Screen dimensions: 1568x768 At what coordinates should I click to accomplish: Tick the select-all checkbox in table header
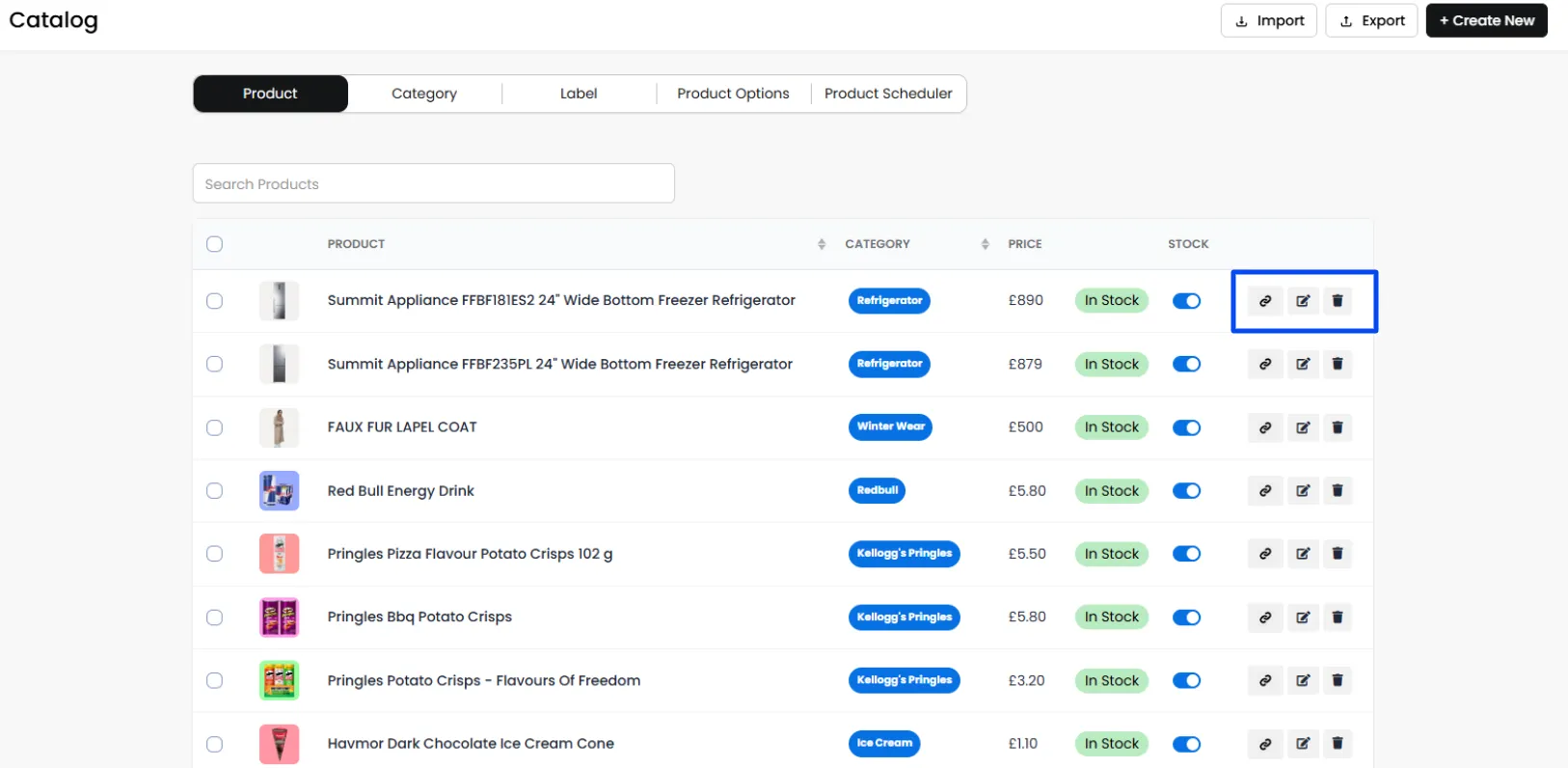tap(214, 244)
